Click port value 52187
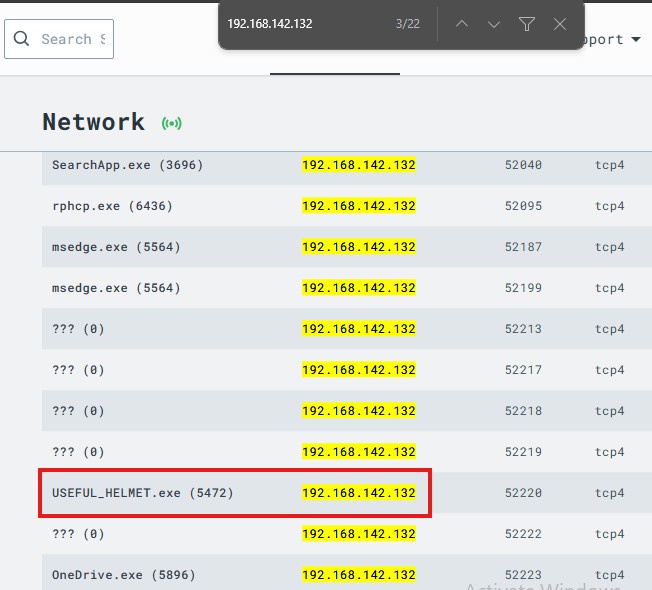This screenshot has width=652, height=590. [523, 247]
